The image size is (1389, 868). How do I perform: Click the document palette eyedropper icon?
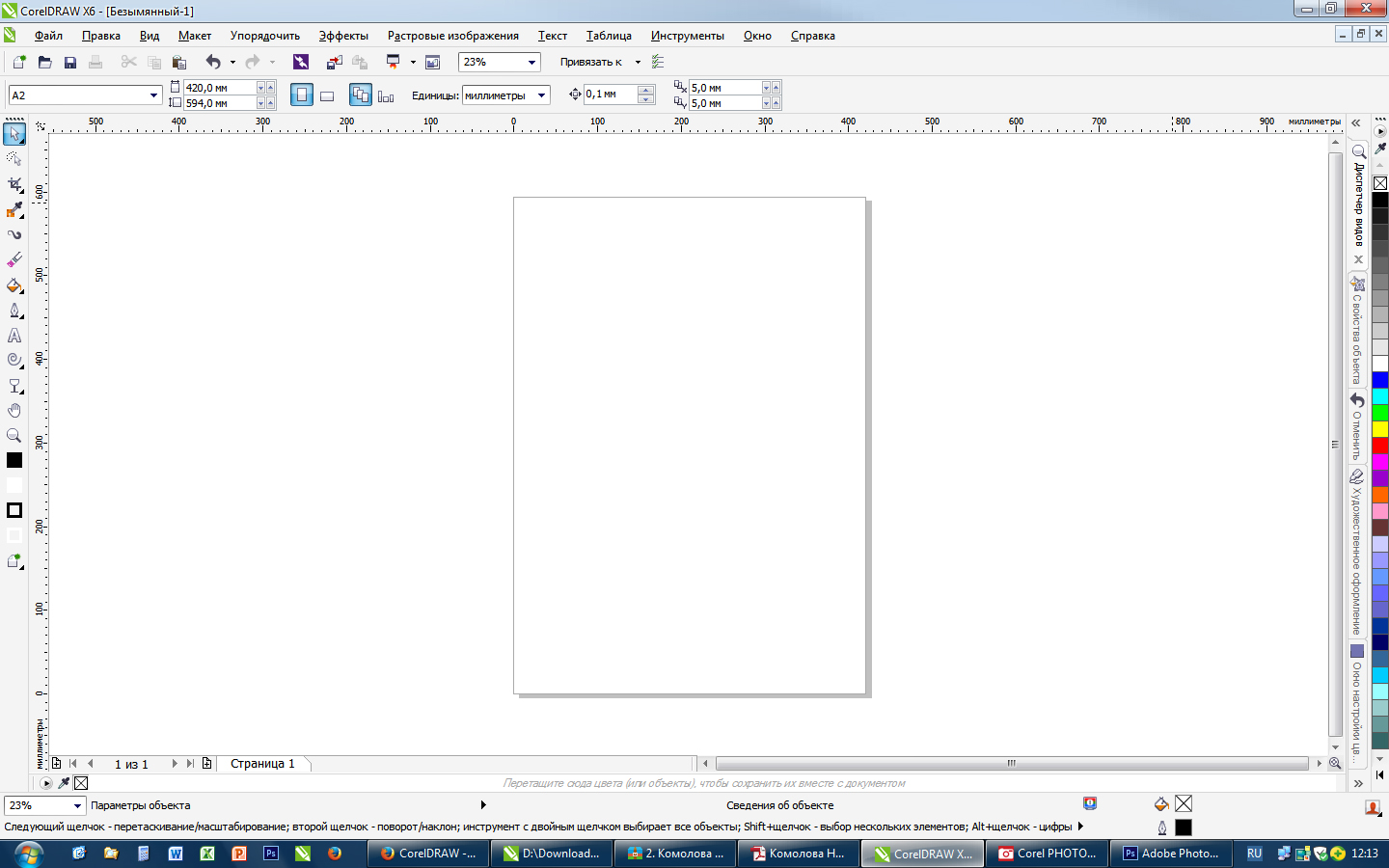pos(65,783)
